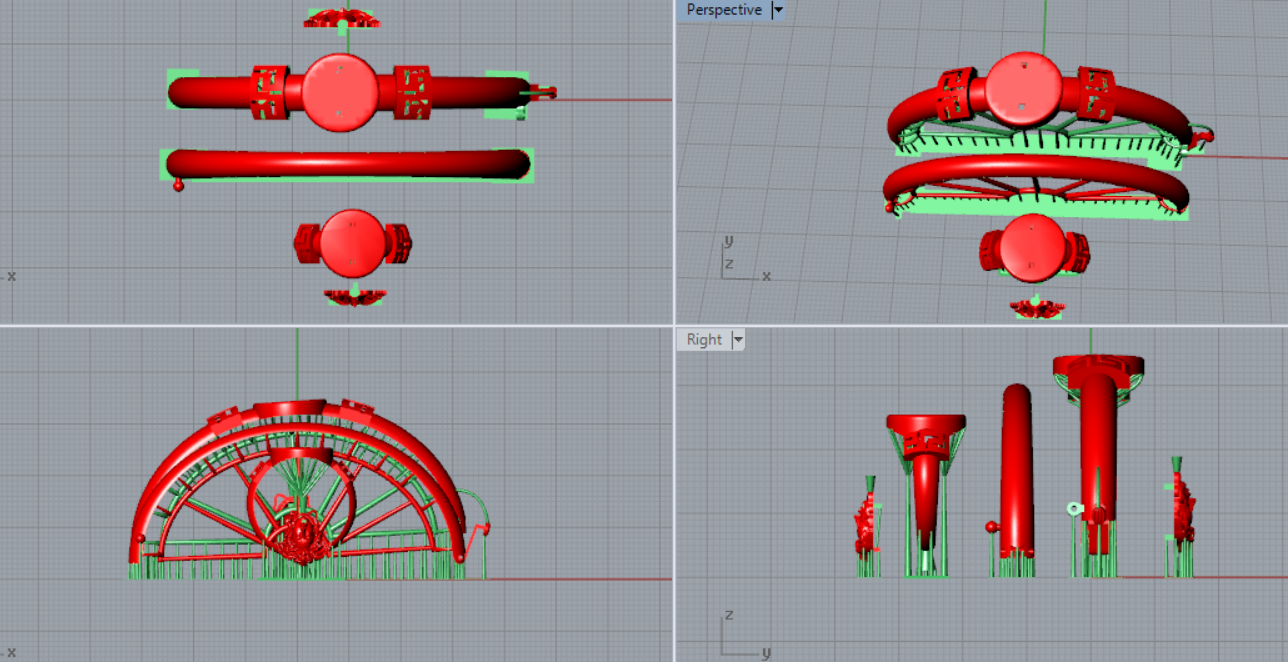Pick the small white loop in Right viewport
The height and width of the screenshot is (662, 1288).
click(1075, 509)
